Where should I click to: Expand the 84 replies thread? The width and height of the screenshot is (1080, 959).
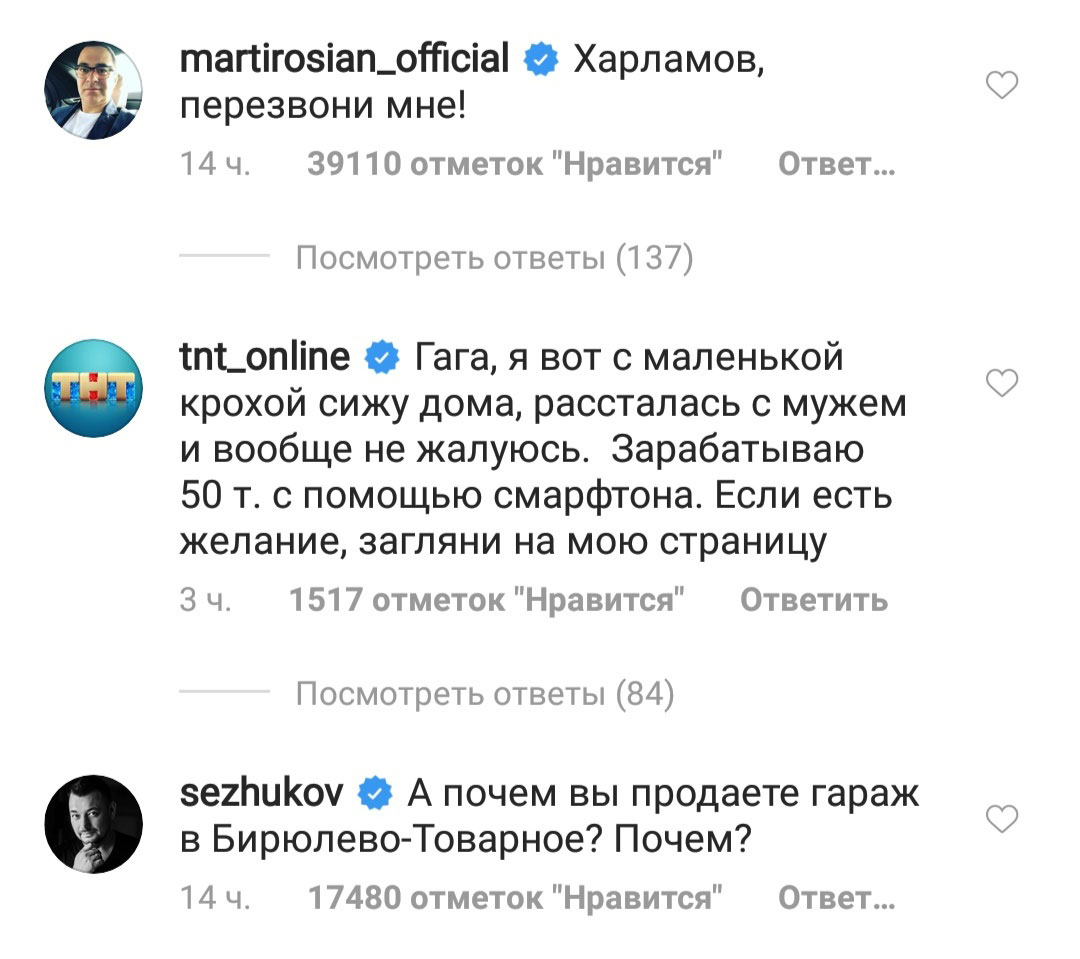click(x=485, y=693)
